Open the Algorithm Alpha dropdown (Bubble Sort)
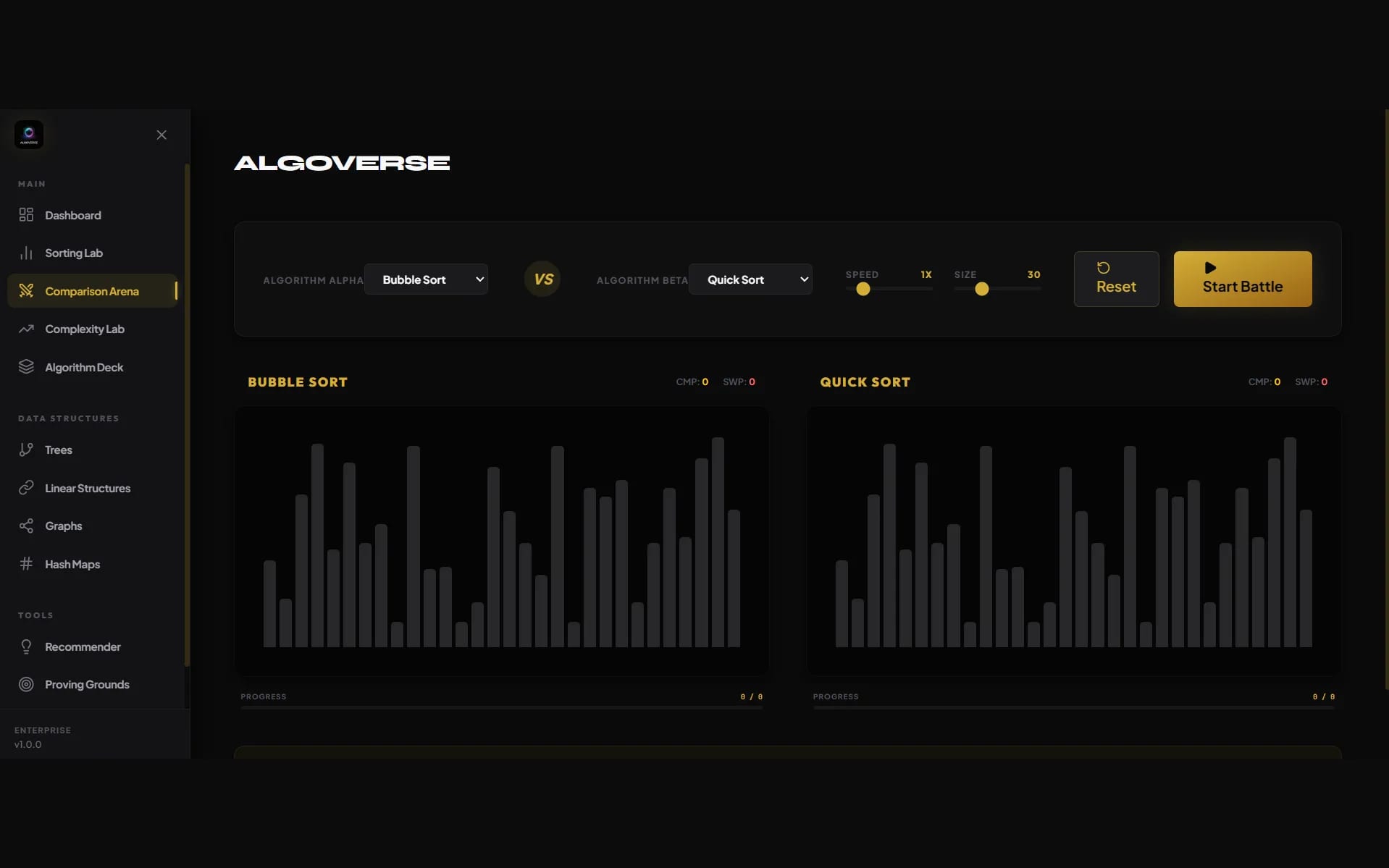This screenshot has width=1389, height=868. point(426,279)
